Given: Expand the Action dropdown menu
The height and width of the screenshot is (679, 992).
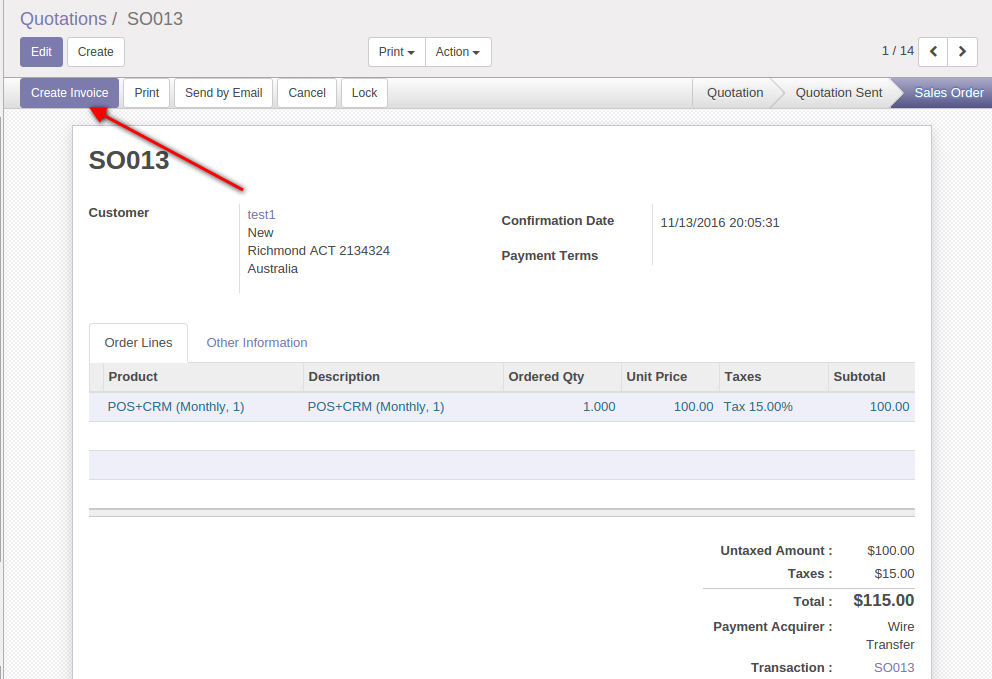Looking at the screenshot, I should click(458, 52).
